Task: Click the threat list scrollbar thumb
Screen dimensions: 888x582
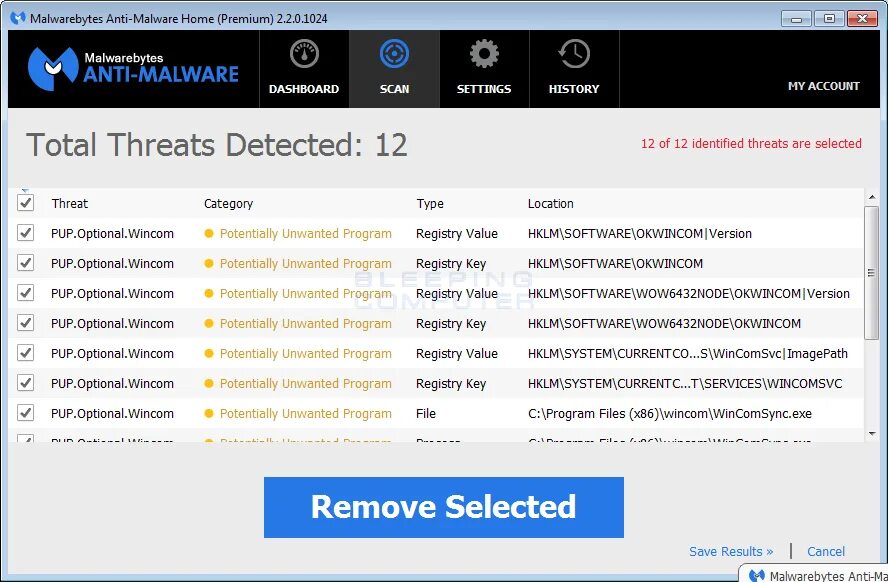Action: tap(871, 273)
